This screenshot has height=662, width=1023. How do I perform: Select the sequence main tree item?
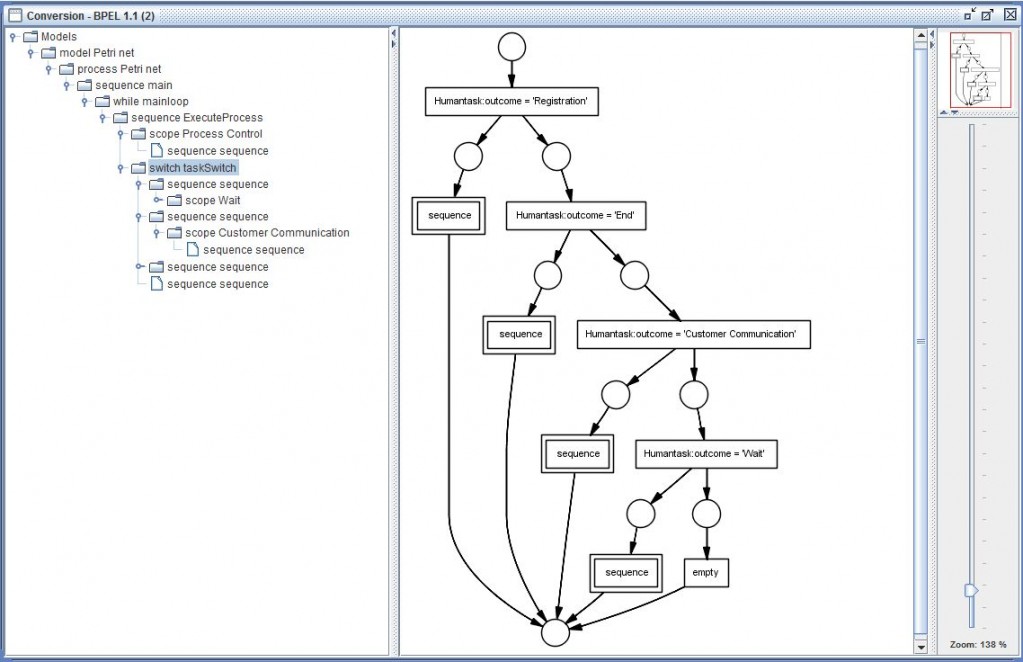(133, 85)
